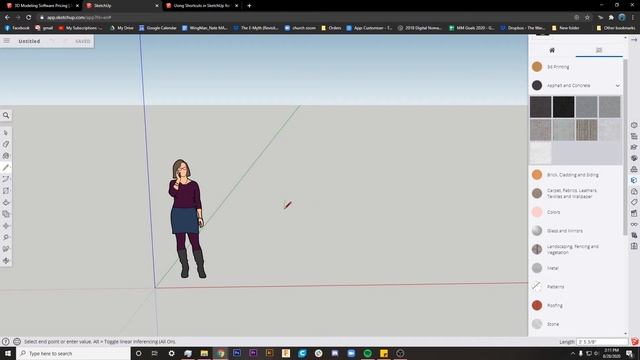The width and height of the screenshot is (640, 360).
Task: Select the striped brown concrete material swatch
Action: (587, 130)
